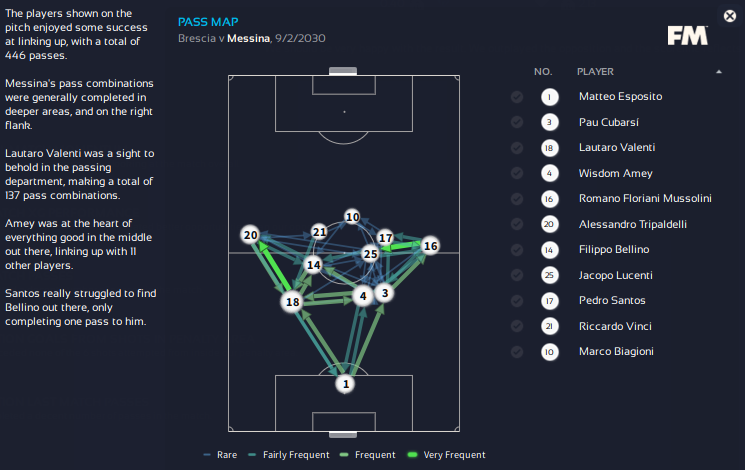Image resolution: width=745 pixels, height=470 pixels.
Task: Click the number 3 badge beside Pau Cubarsí
Action: pos(549,122)
